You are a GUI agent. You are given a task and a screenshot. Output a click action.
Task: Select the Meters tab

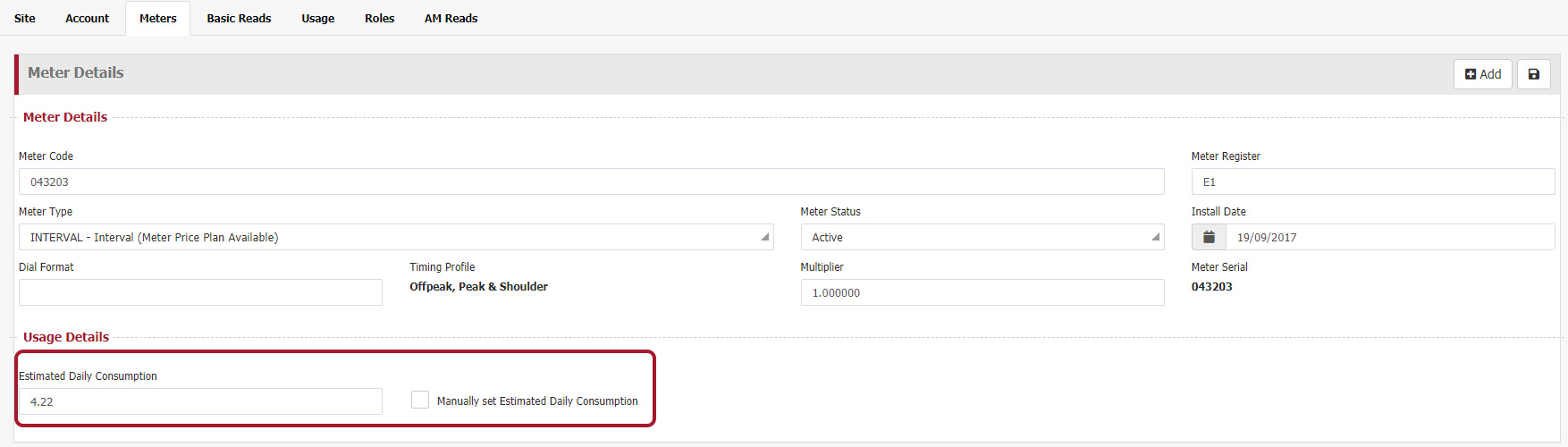point(158,18)
